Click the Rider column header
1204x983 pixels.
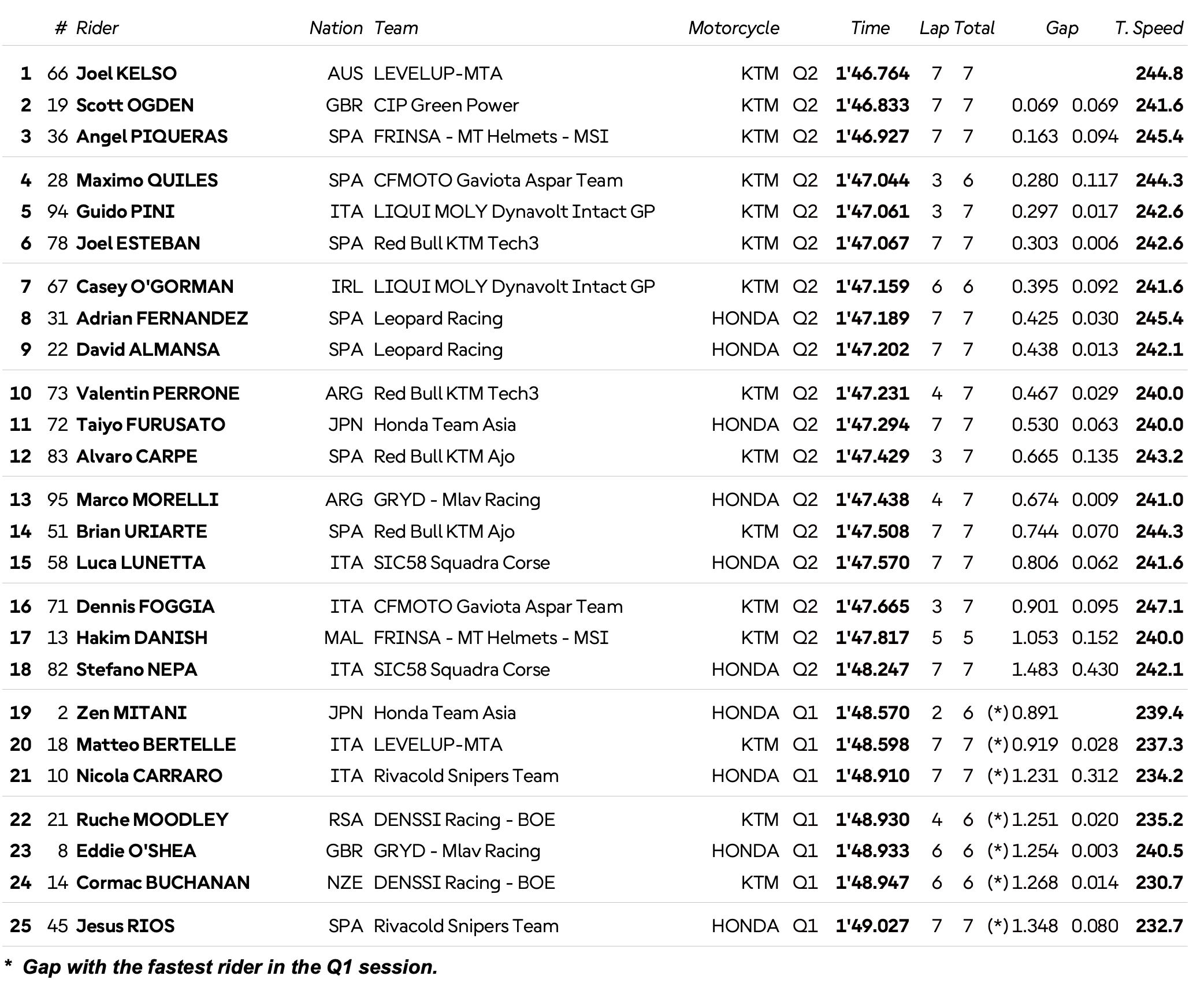97,28
